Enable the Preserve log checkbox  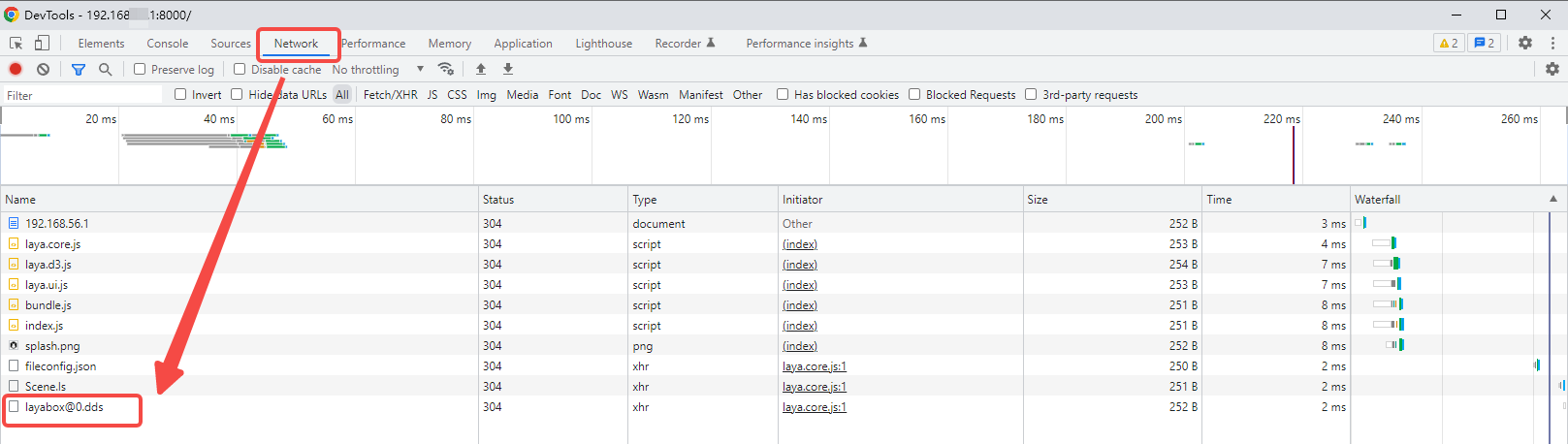point(140,69)
